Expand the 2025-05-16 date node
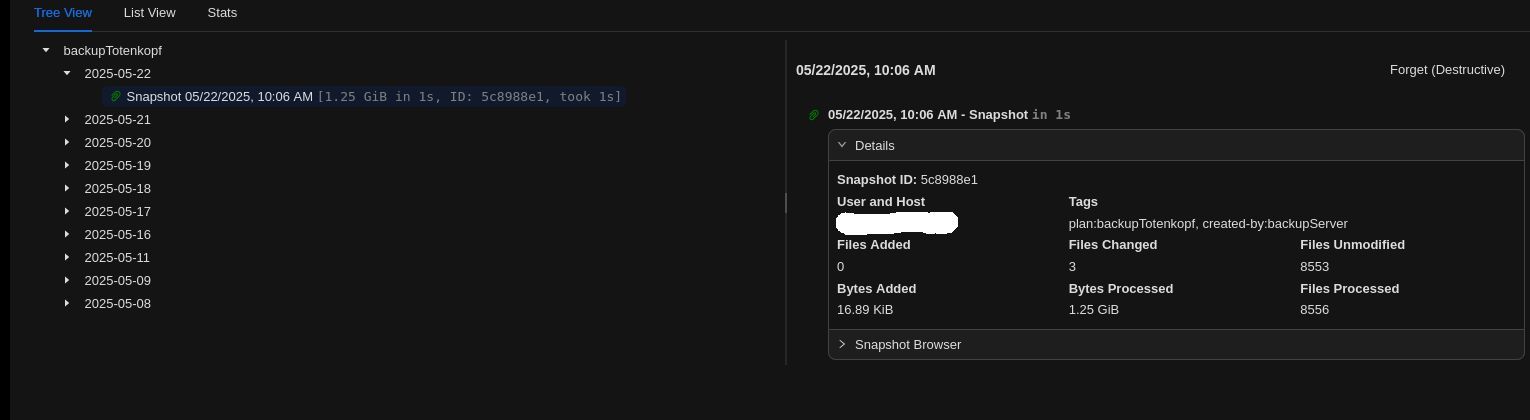The image size is (1530, 420). tap(67, 234)
